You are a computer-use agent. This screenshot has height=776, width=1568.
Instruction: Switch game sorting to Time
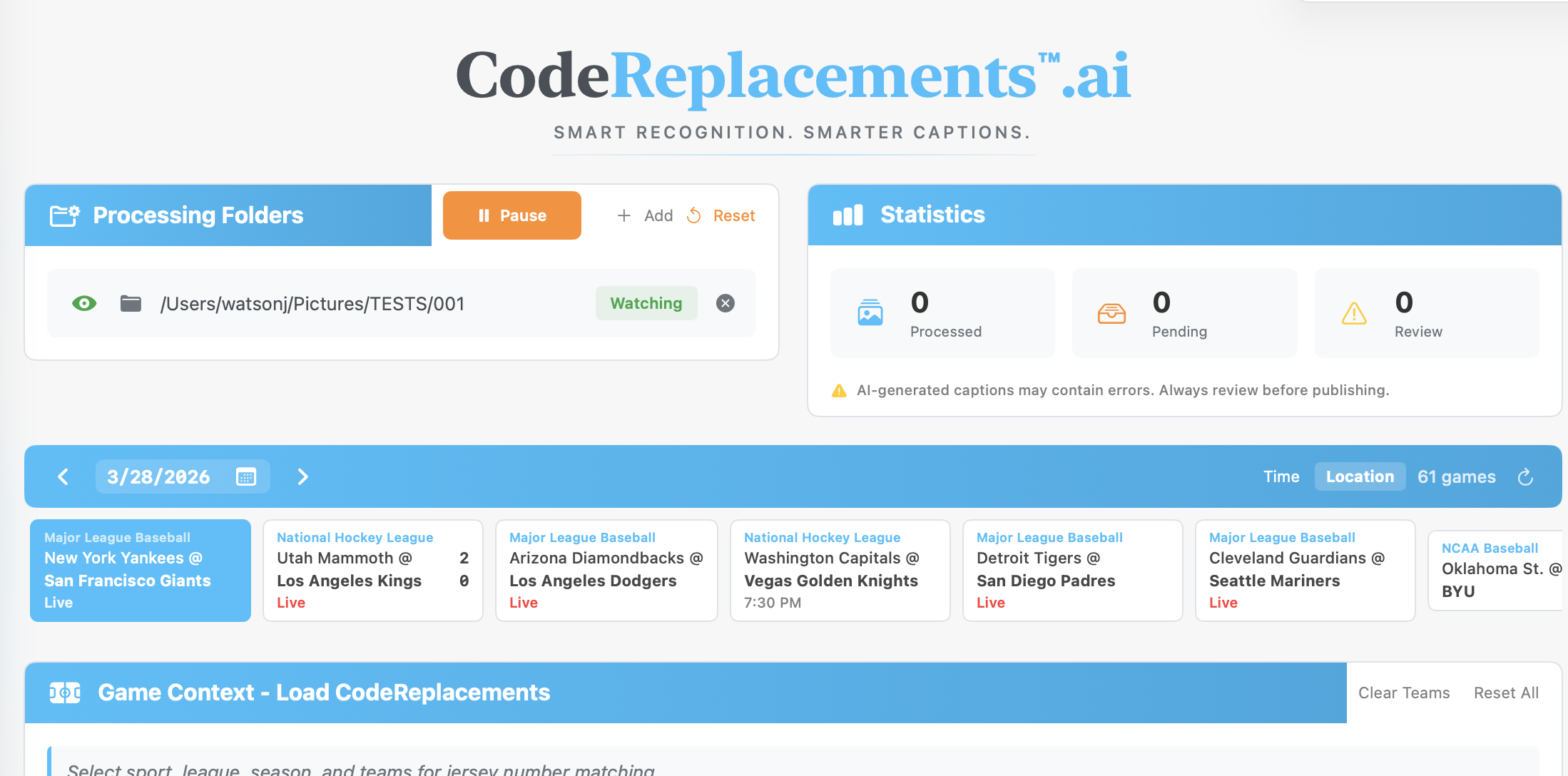click(1281, 476)
